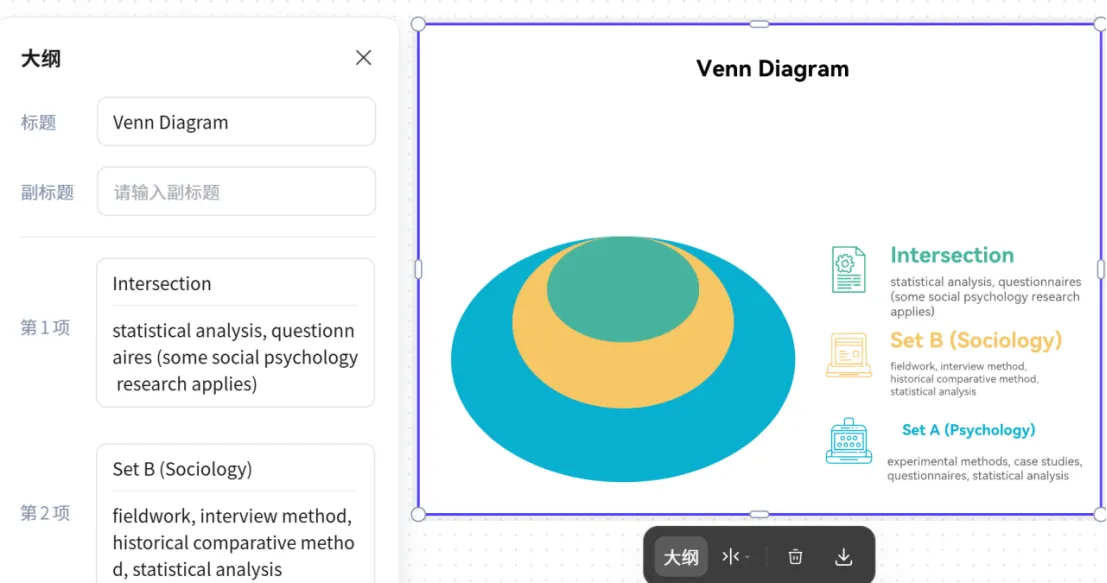Click the Venn Diagram title on canvas
Image resolution: width=1107 pixels, height=583 pixels.
(772, 69)
